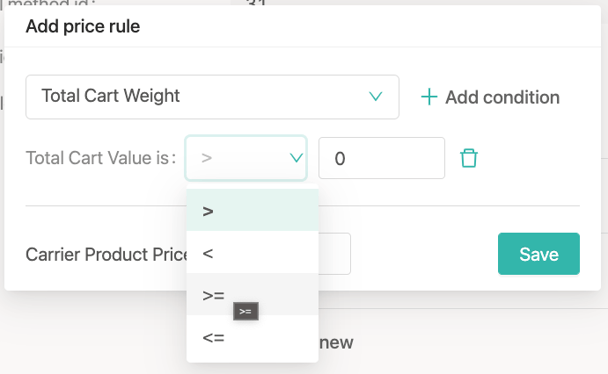The width and height of the screenshot is (608, 374).
Task: Delete the condition with the trash icon
Action: pyautogui.click(x=469, y=158)
